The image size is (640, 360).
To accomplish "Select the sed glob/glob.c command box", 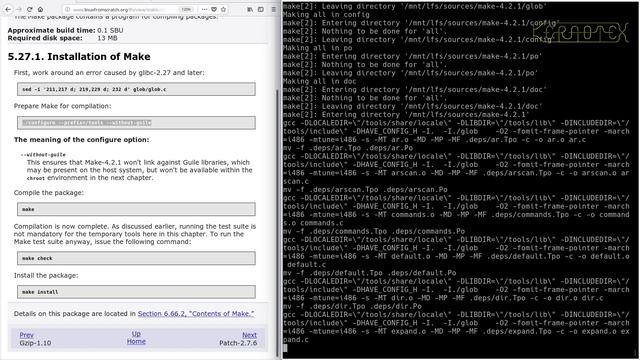I will [136, 89].
